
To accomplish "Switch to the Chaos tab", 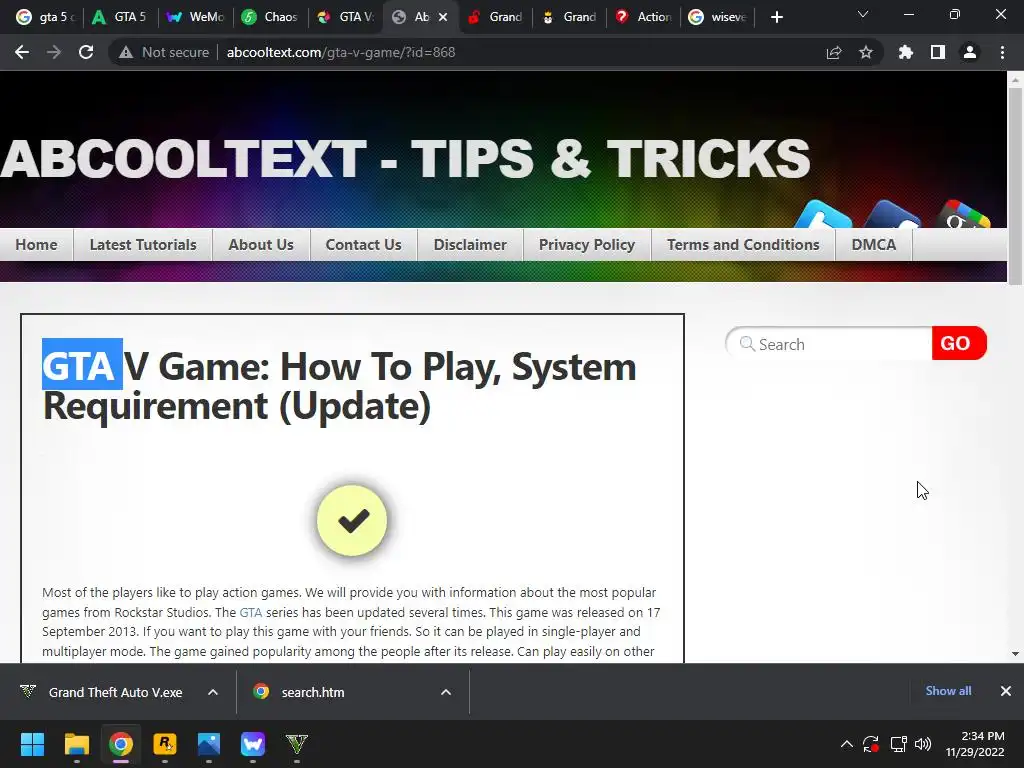I will coord(269,17).
